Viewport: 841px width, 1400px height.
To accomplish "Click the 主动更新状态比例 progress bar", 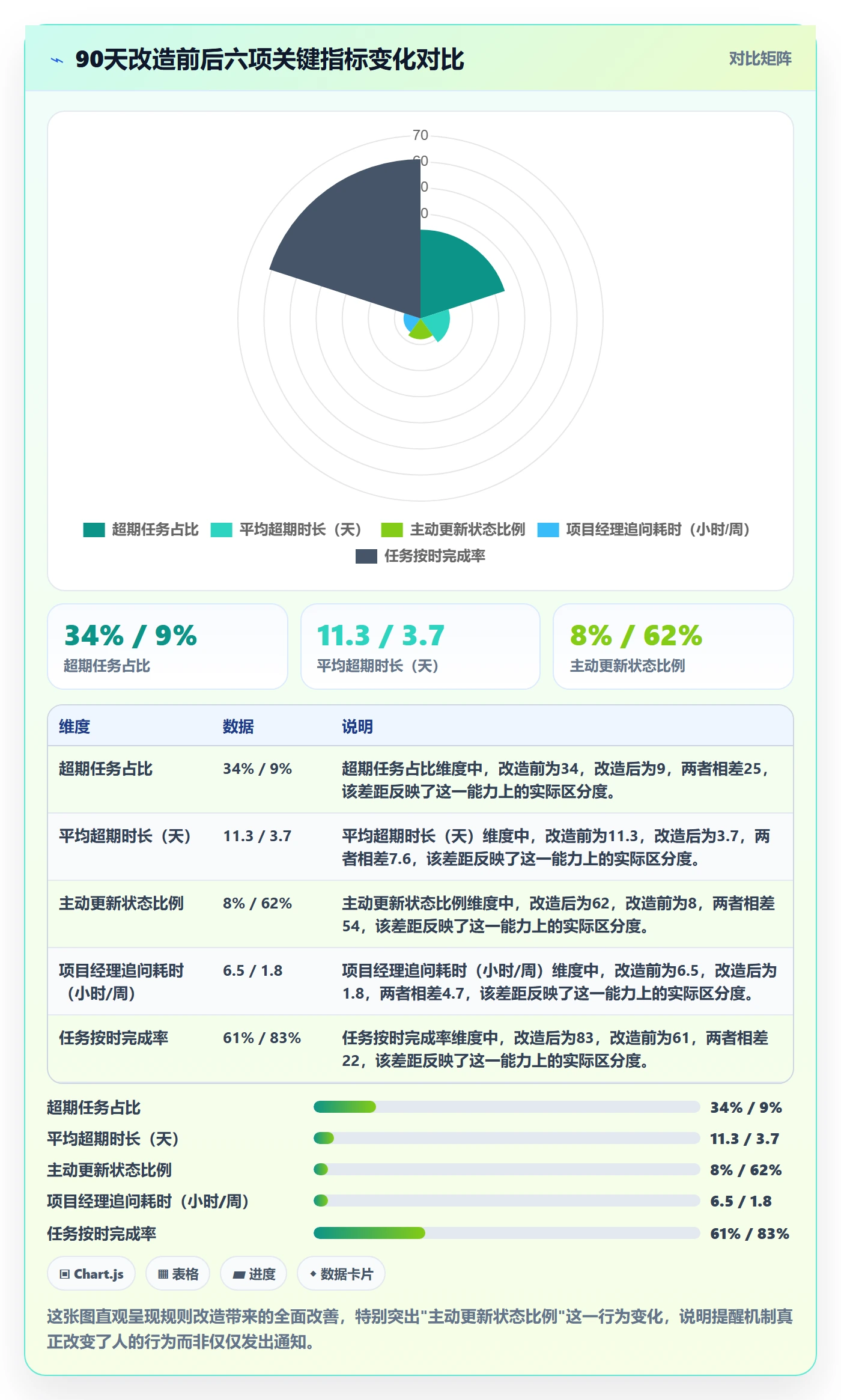I will click(x=506, y=1169).
